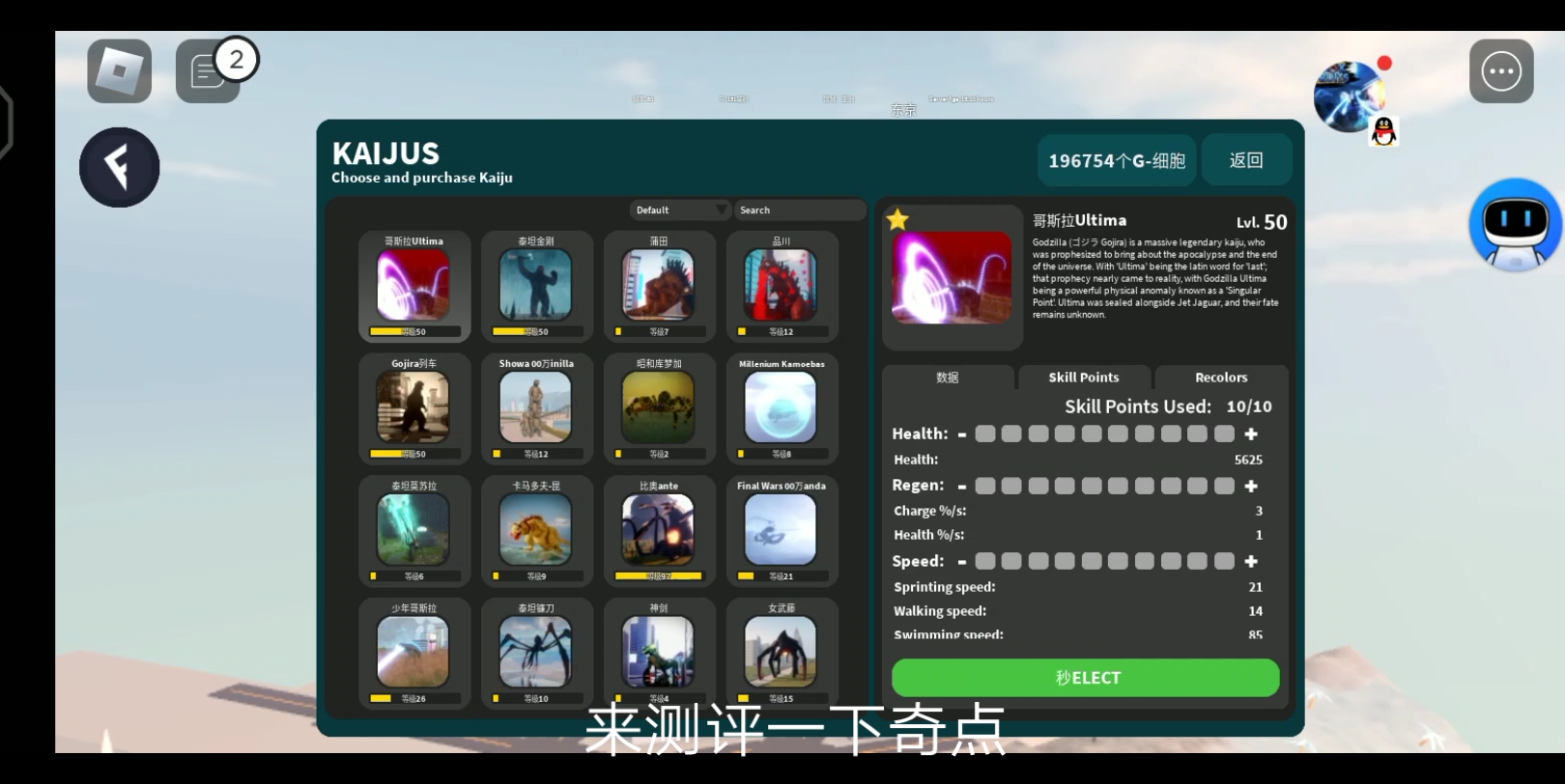The image size is (1565, 784).
Task: Select the 比奥ante kaiju card
Action: point(659,531)
